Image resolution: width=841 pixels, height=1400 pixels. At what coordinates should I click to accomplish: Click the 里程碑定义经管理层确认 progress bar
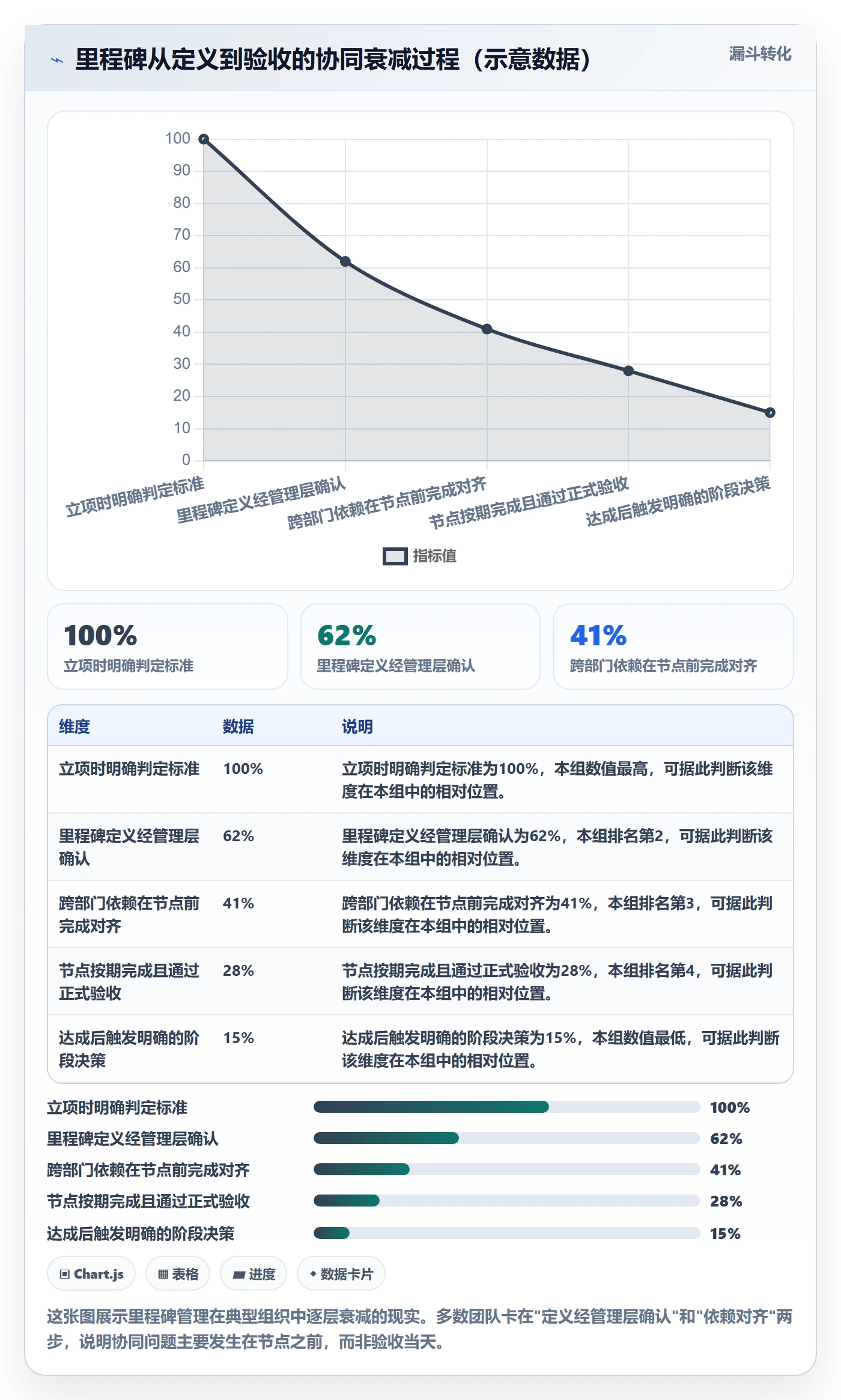point(507,1138)
